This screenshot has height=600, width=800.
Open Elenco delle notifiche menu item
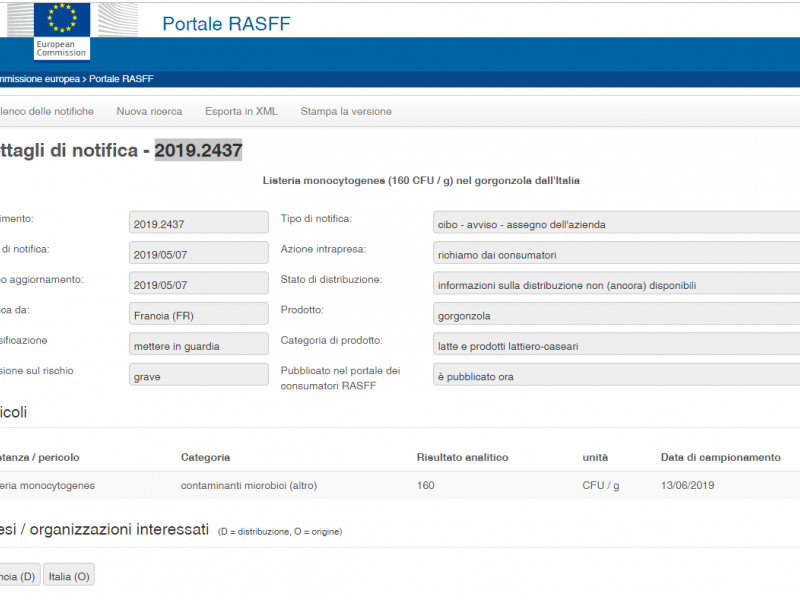tap(46, 111)
